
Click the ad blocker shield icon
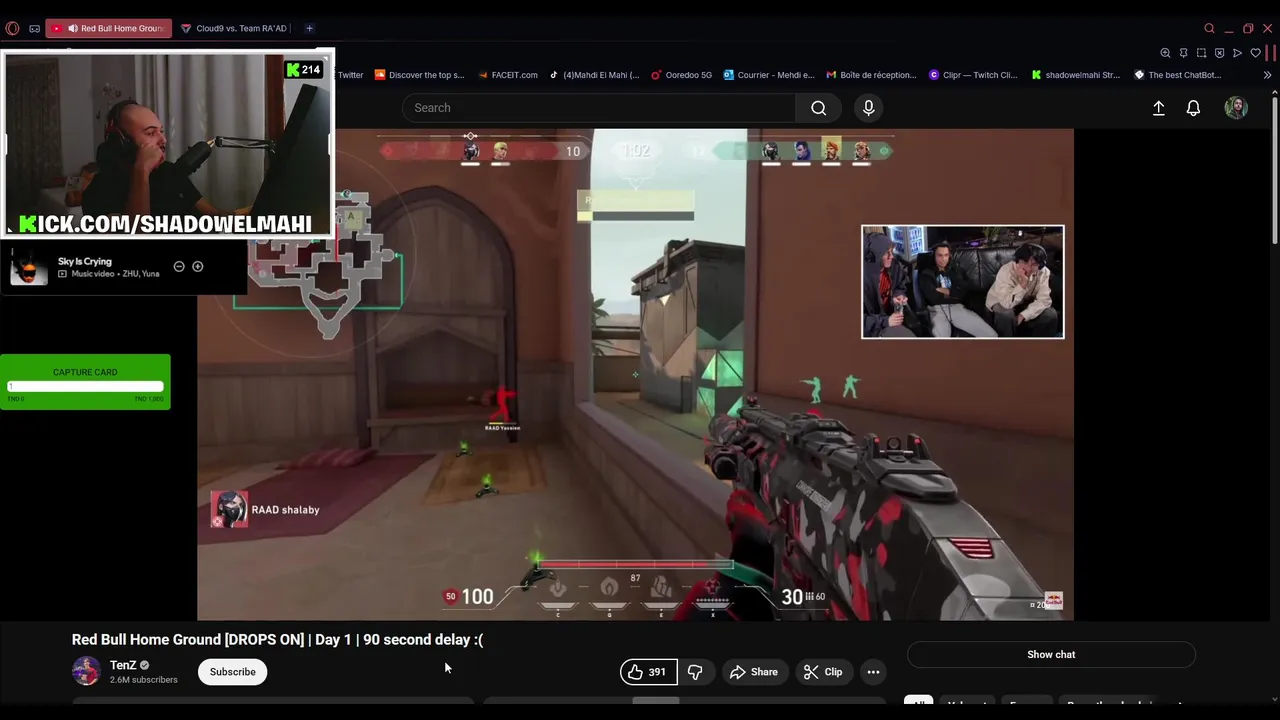pyautogui.click(x=1219, y=53)
